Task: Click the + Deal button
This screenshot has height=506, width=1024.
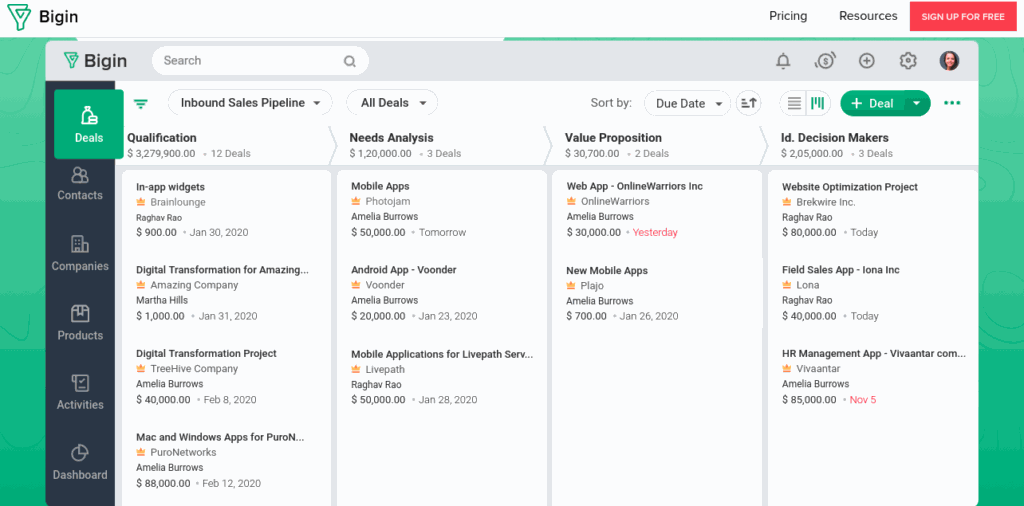Action: coord(872,103)
